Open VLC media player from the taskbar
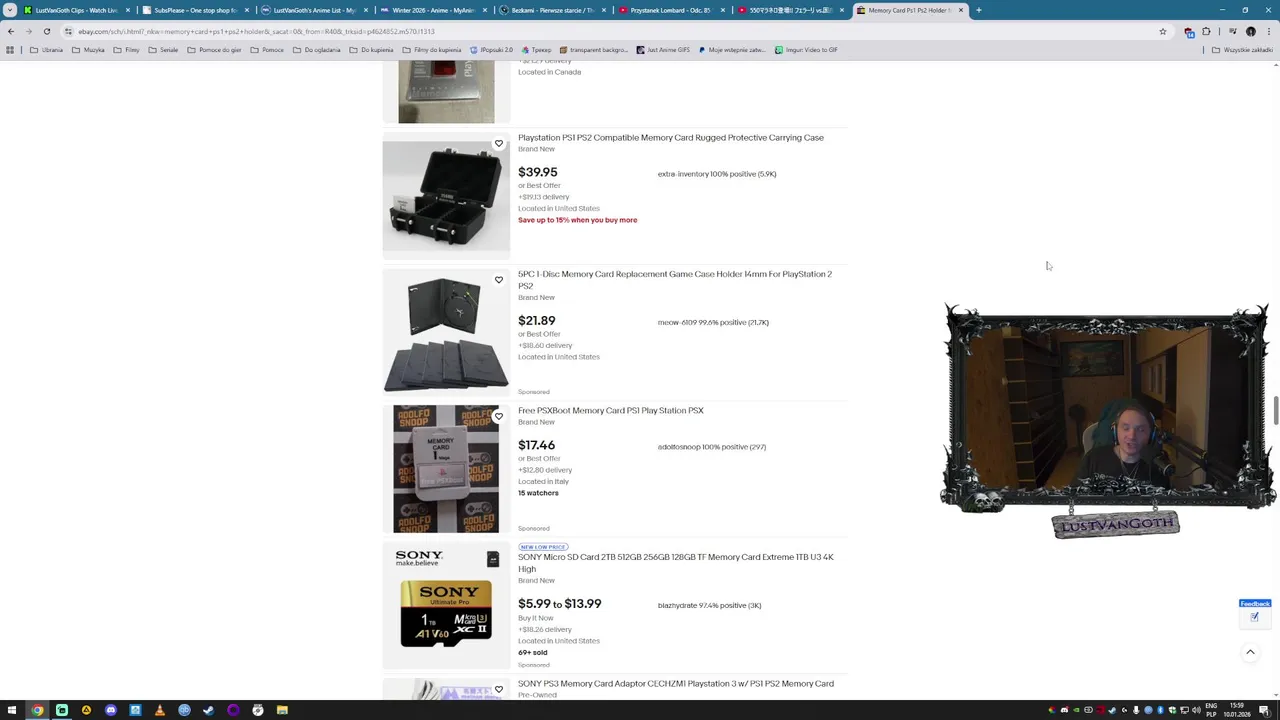The height and width of the screenshot is (720, 1280). point(159,710)
